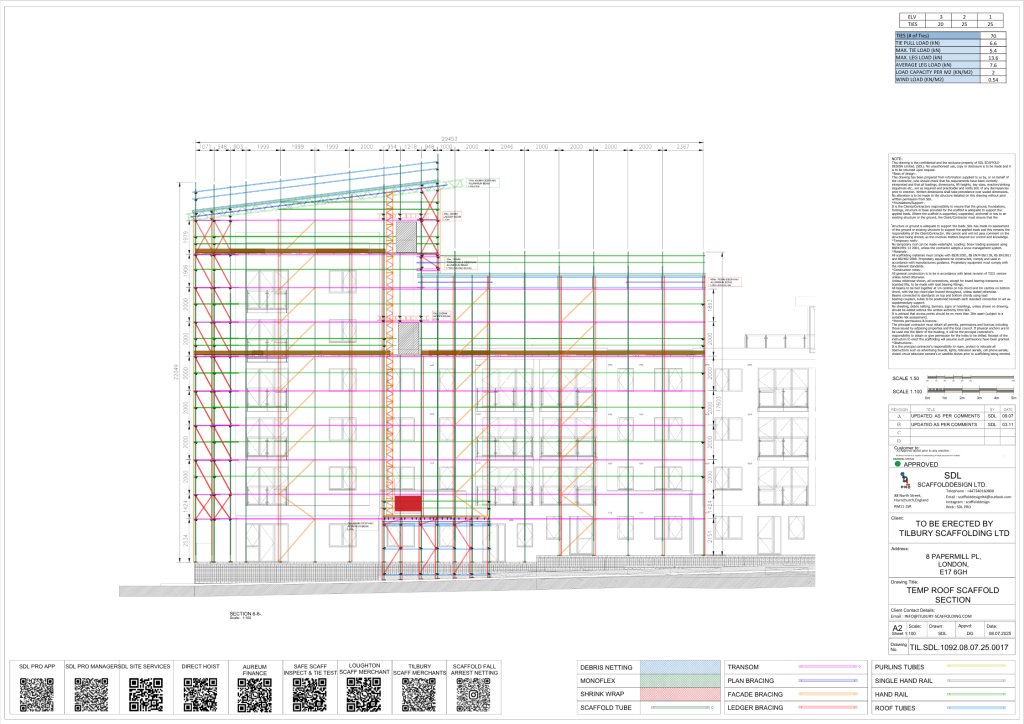1024x724 pixels.
Task: Click the TRANSOM magenta line sample
Action: [828, 667]
